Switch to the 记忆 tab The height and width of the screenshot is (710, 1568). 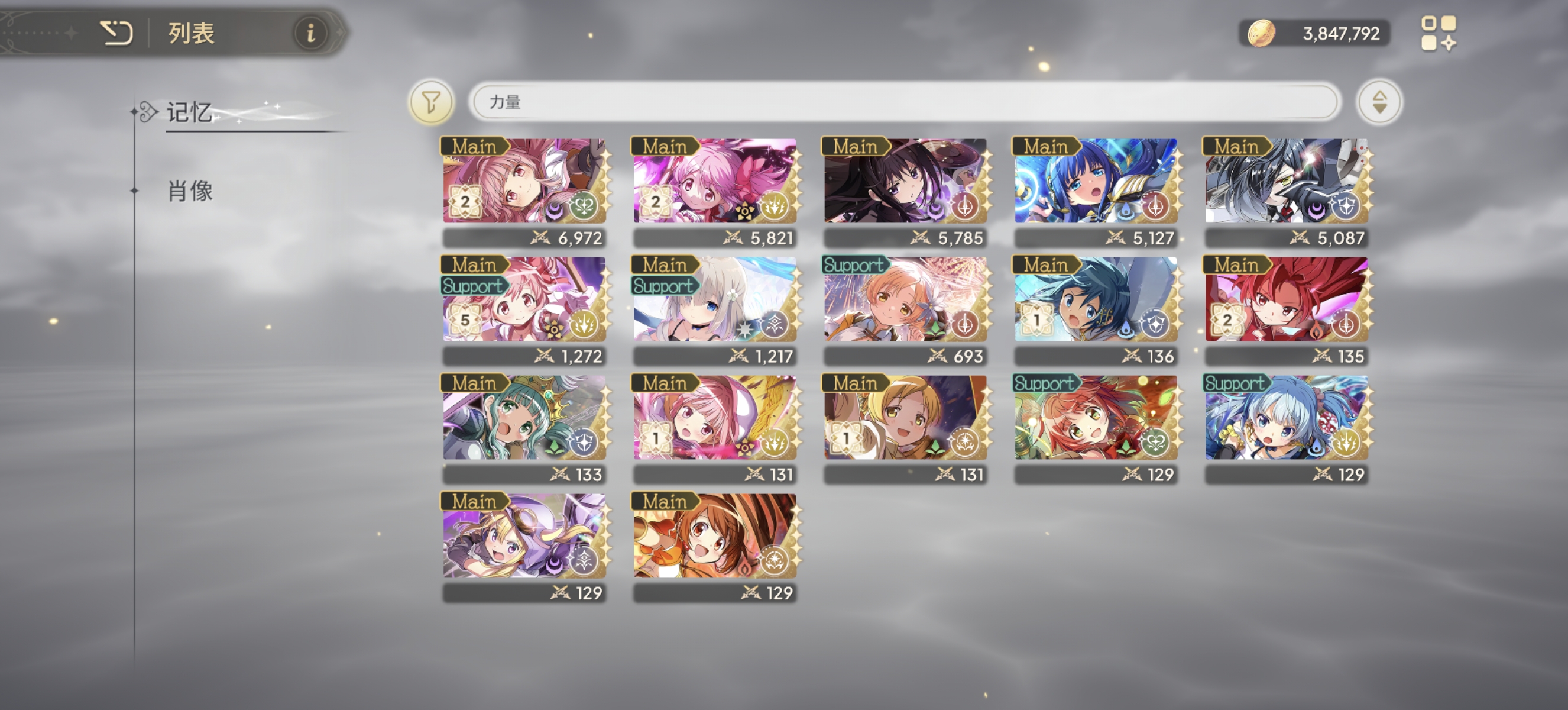[x=189, y=112]
